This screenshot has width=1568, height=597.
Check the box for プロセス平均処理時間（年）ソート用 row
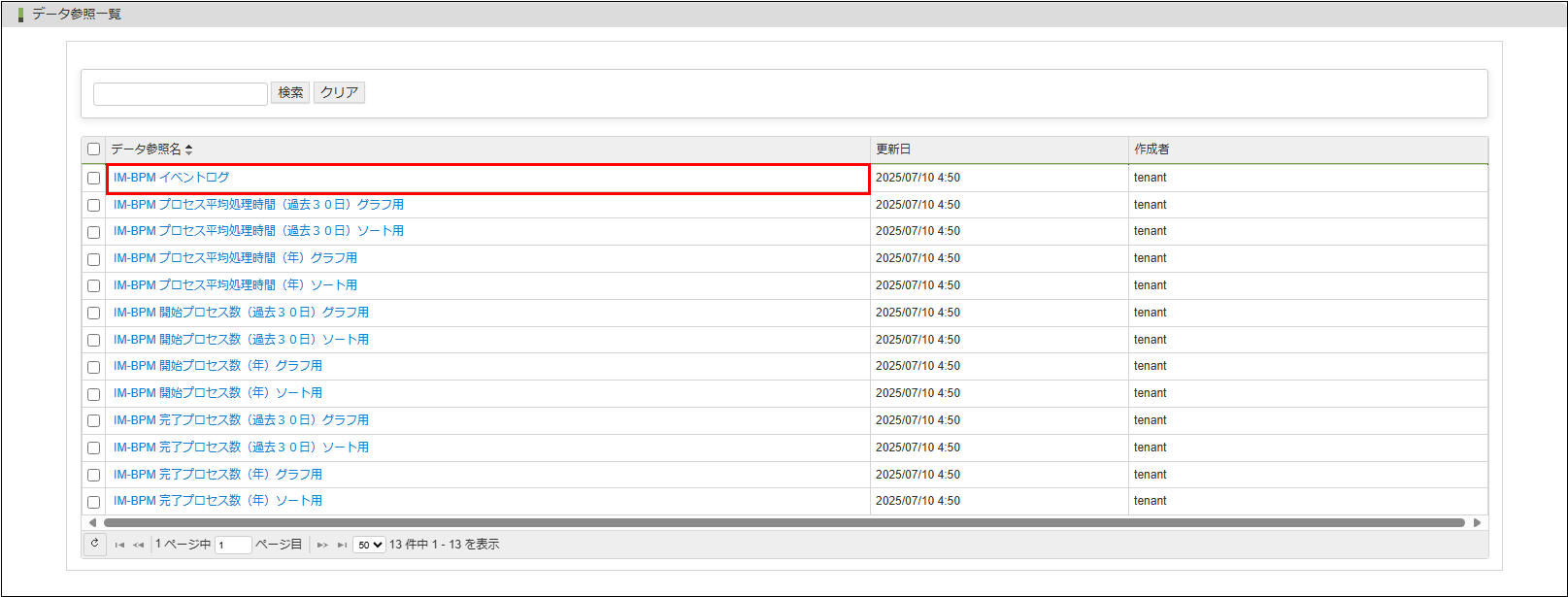tap(94, 285)
